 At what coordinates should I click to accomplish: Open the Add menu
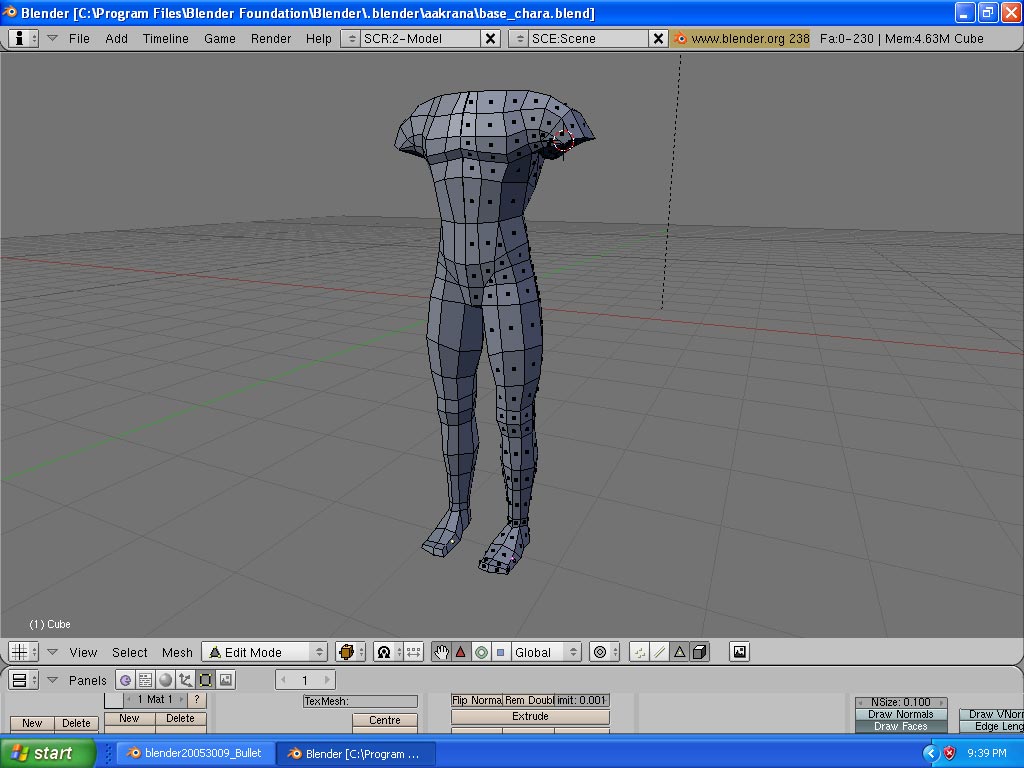(x=116, y=39)
